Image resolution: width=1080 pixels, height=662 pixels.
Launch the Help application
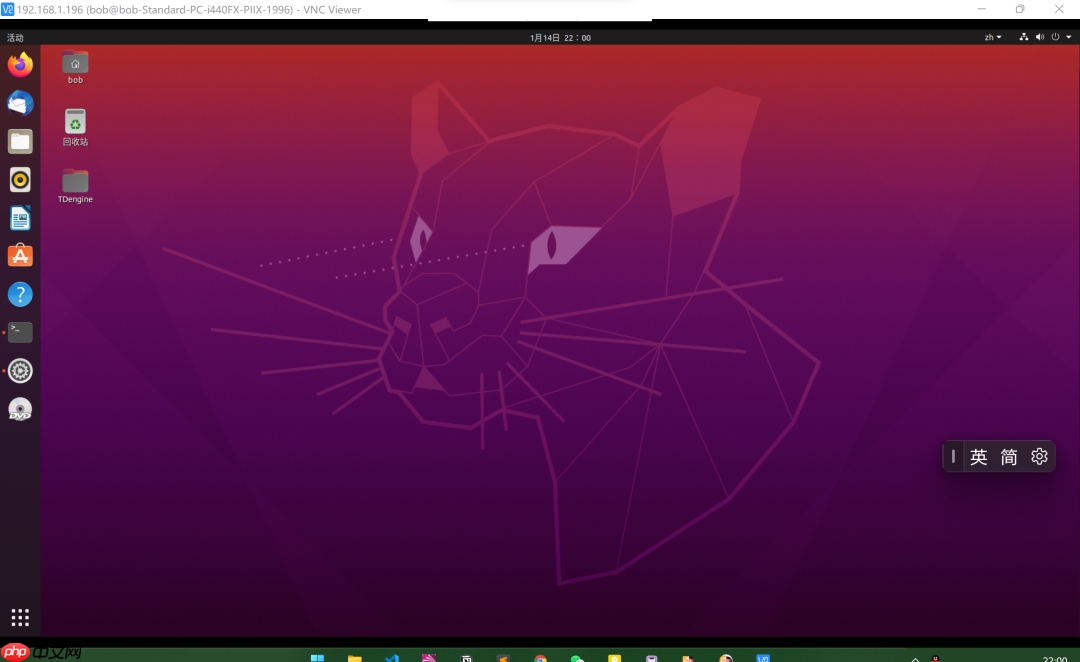[x=20, y=294]
